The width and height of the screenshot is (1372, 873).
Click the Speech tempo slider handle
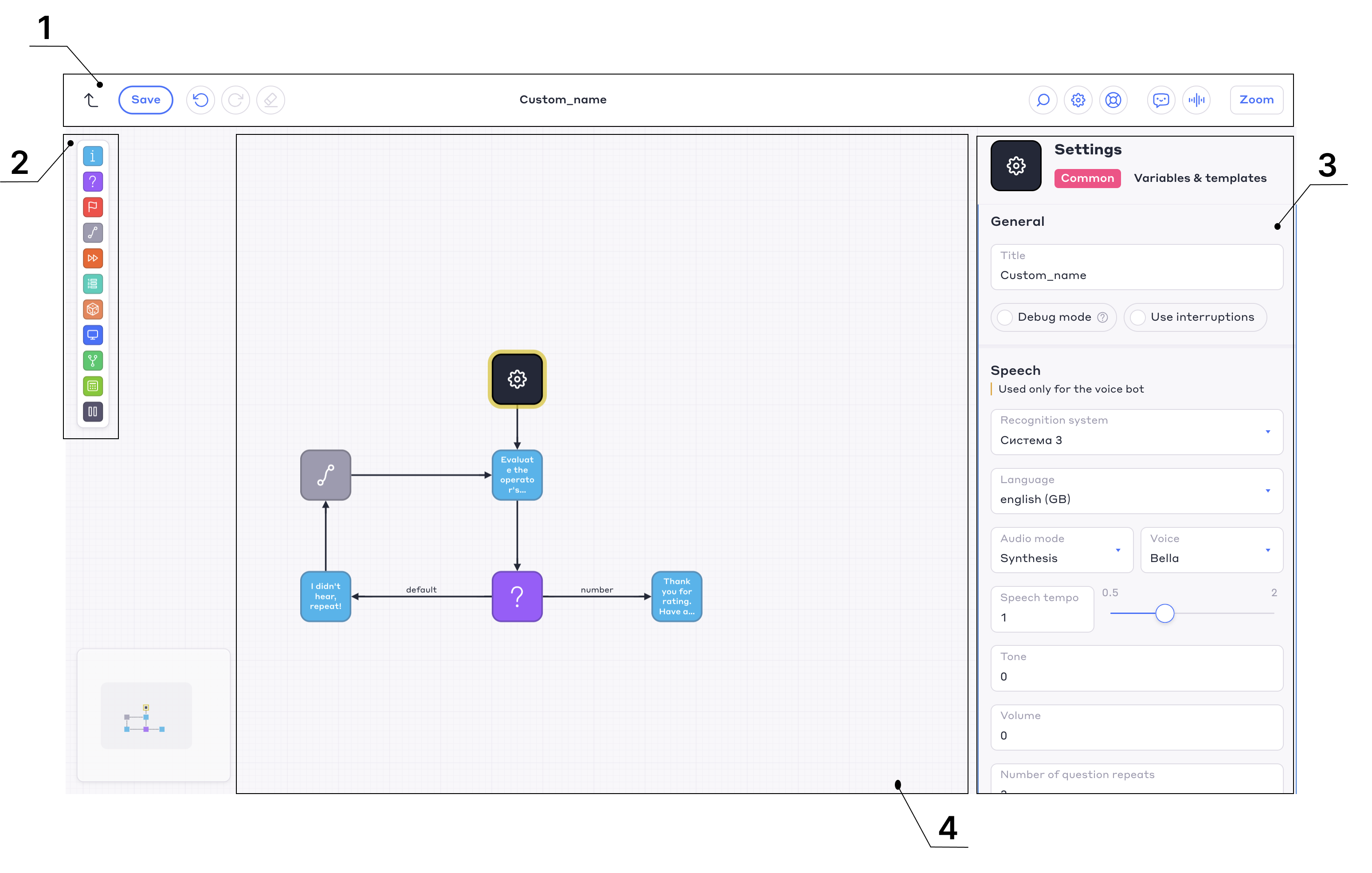click(1164, 613)
